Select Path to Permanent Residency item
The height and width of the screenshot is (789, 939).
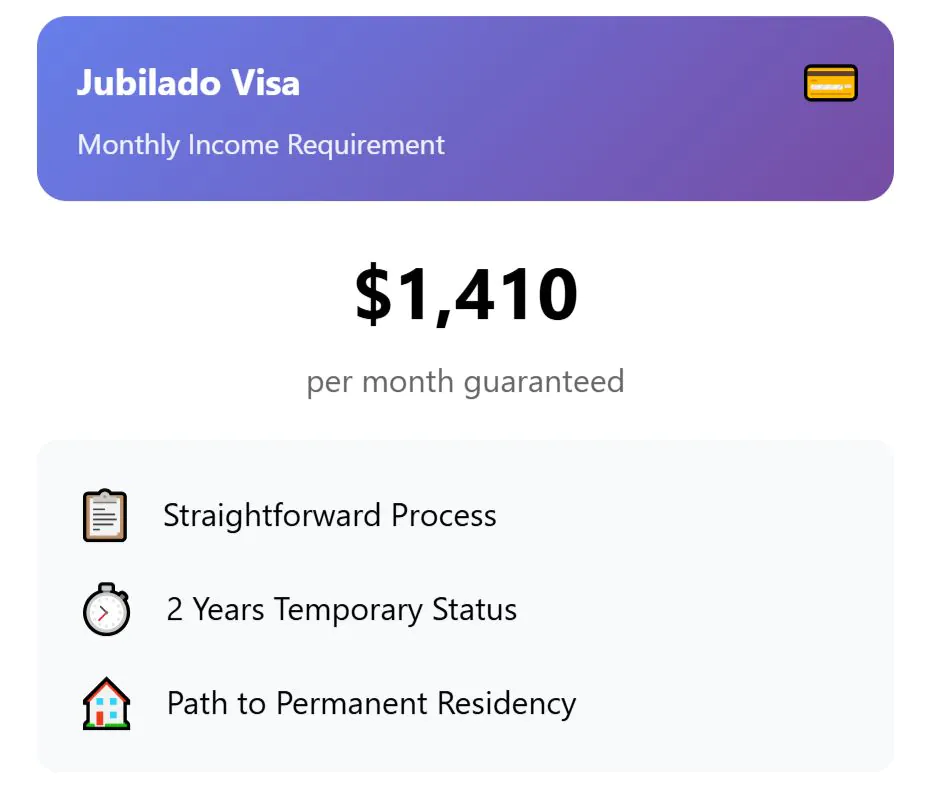point(329,703)
